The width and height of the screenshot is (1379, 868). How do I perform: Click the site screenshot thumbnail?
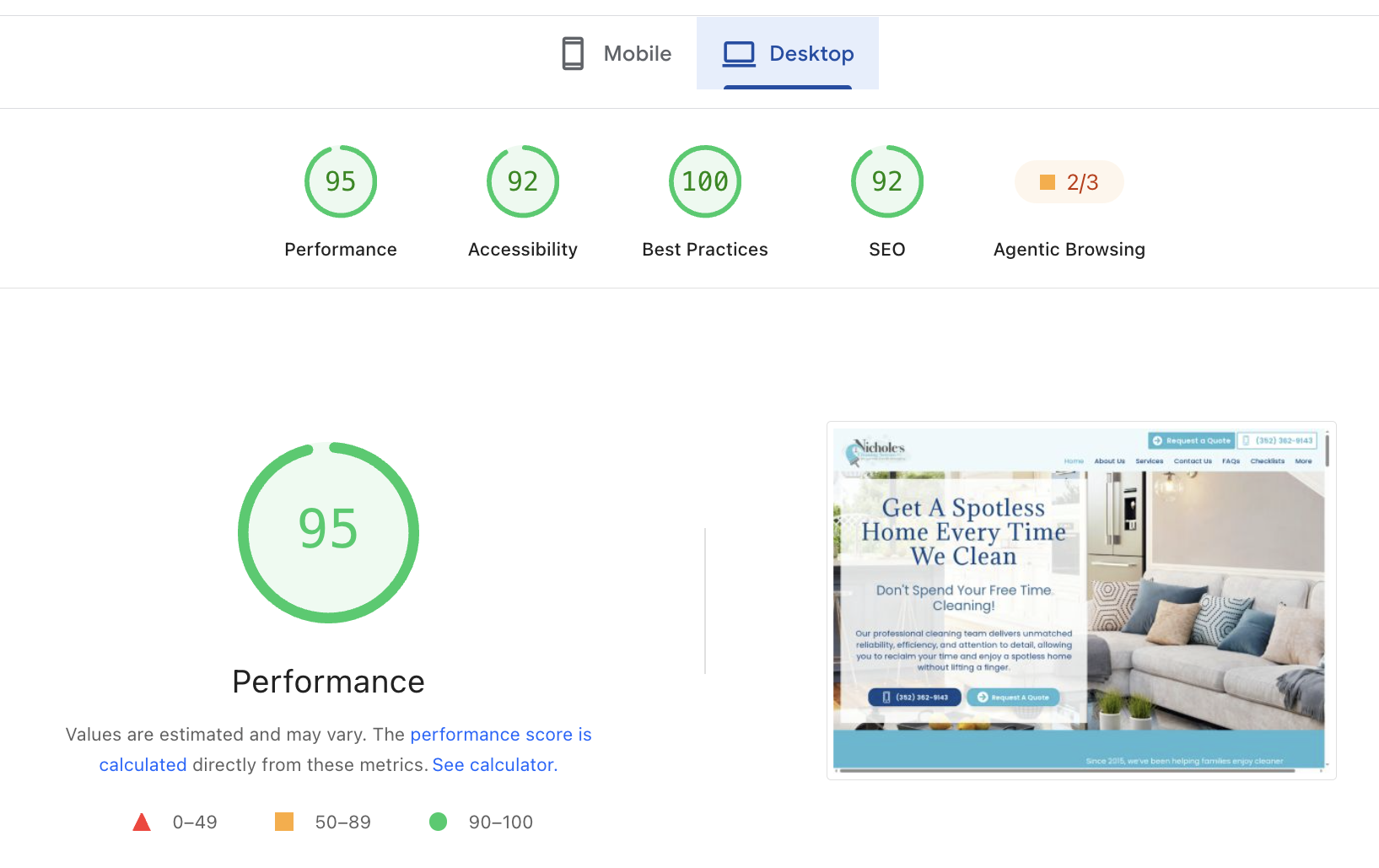point(1081,601)
